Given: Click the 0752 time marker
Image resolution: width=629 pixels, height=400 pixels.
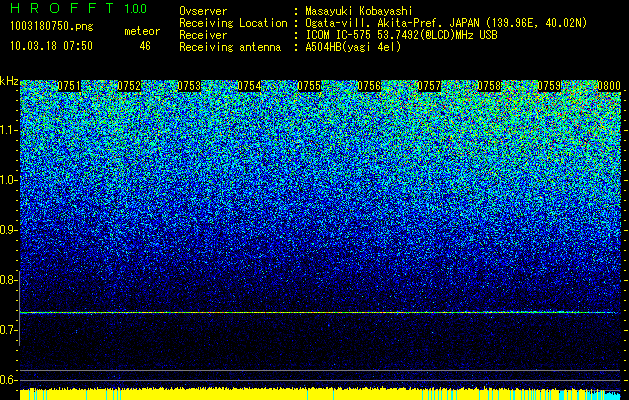Looking at the screenshot, I should click(x=129, y=86).
